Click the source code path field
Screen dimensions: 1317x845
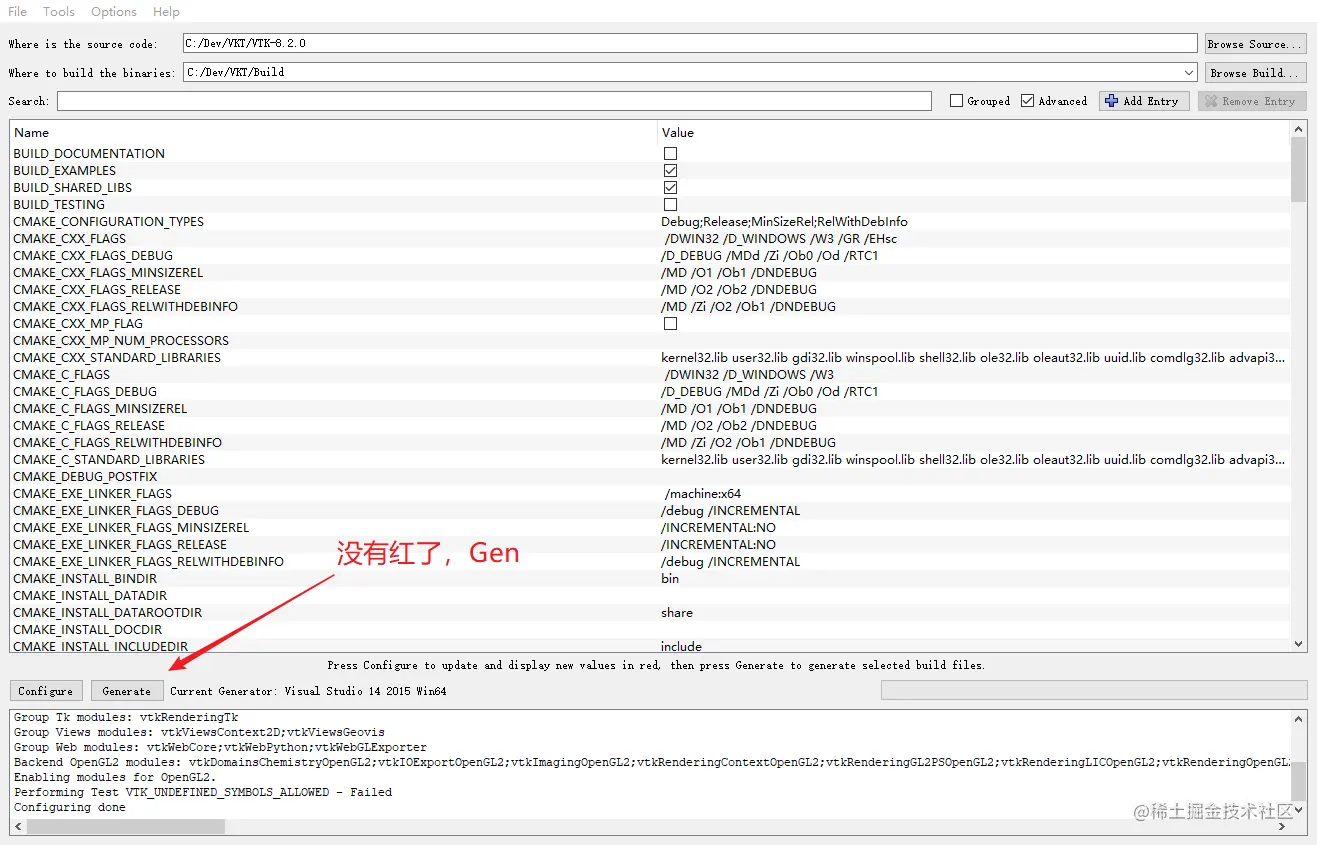690,44
